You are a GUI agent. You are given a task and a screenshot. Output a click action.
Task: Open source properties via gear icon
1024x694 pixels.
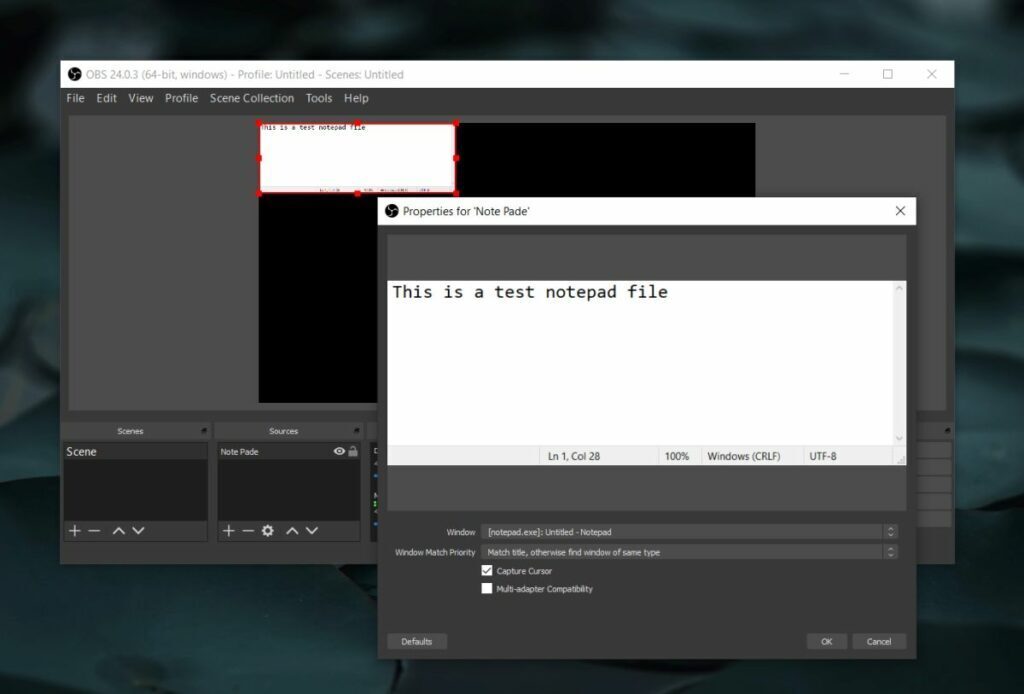pyautogui.click(x=267, y=531)
